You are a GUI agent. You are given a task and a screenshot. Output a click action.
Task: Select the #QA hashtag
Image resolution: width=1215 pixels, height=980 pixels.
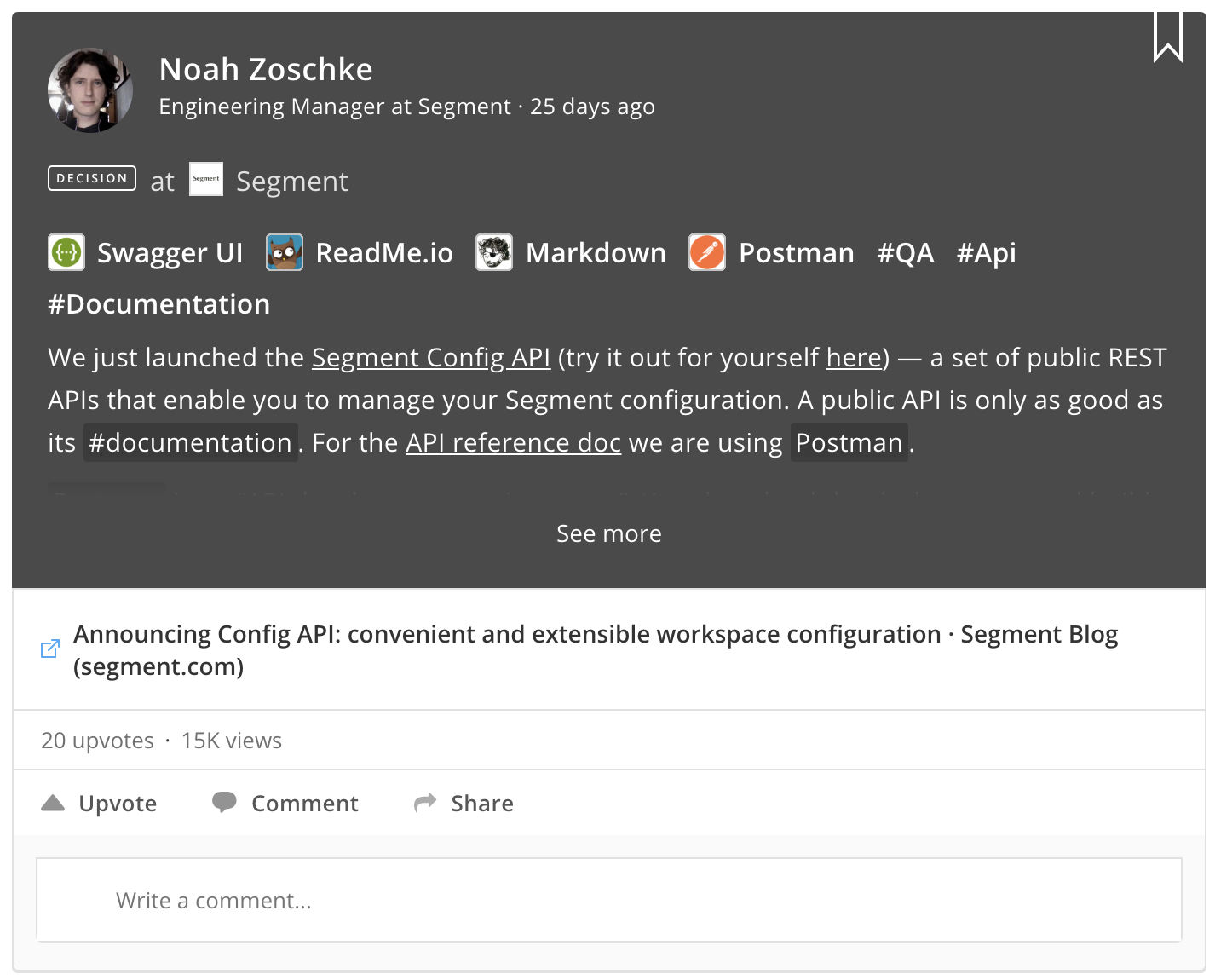(x=906, y=253)
